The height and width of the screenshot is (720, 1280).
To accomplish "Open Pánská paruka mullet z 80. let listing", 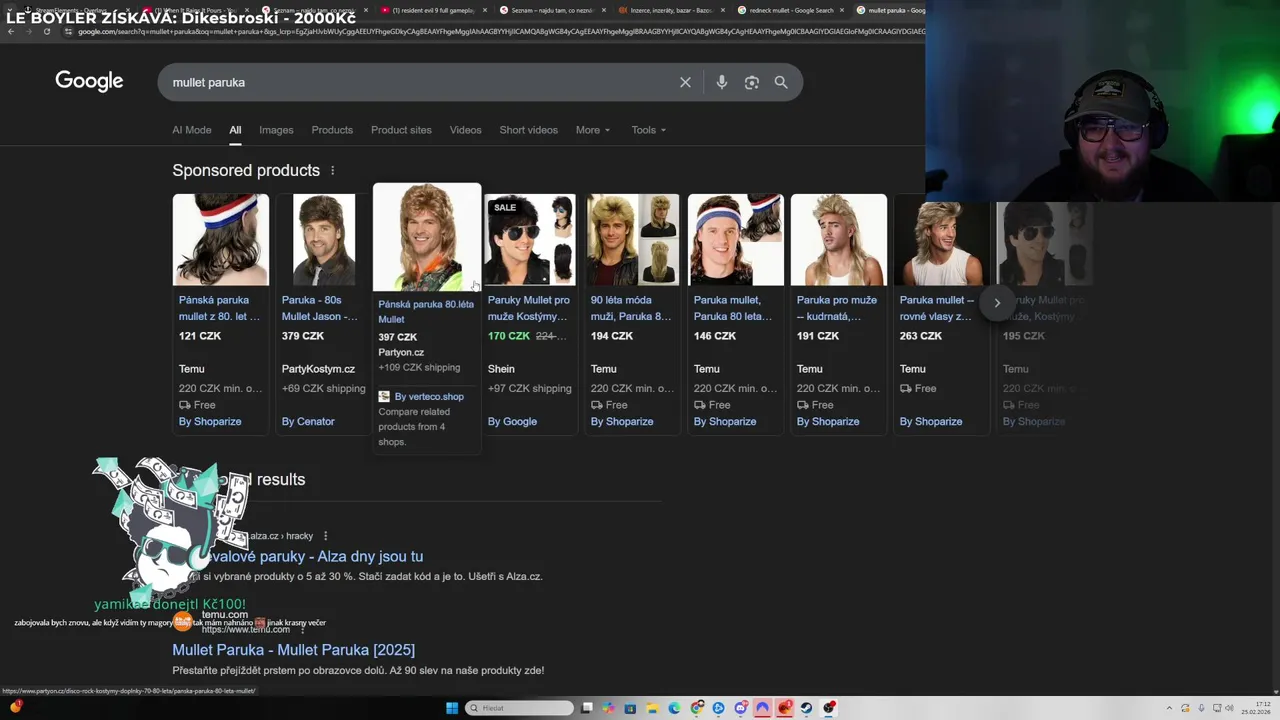I will click(220, 308).
